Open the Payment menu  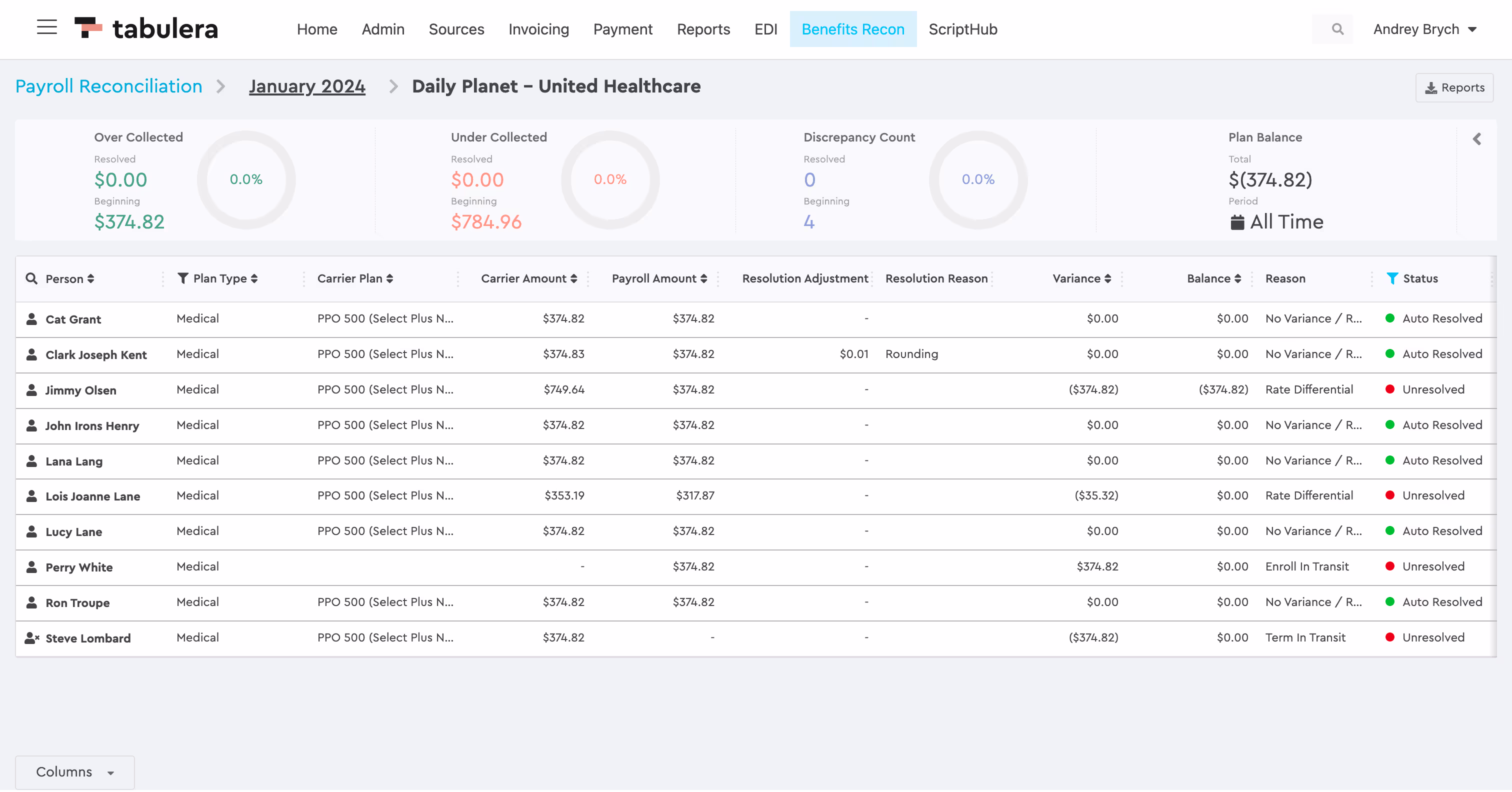coord(623,29)
